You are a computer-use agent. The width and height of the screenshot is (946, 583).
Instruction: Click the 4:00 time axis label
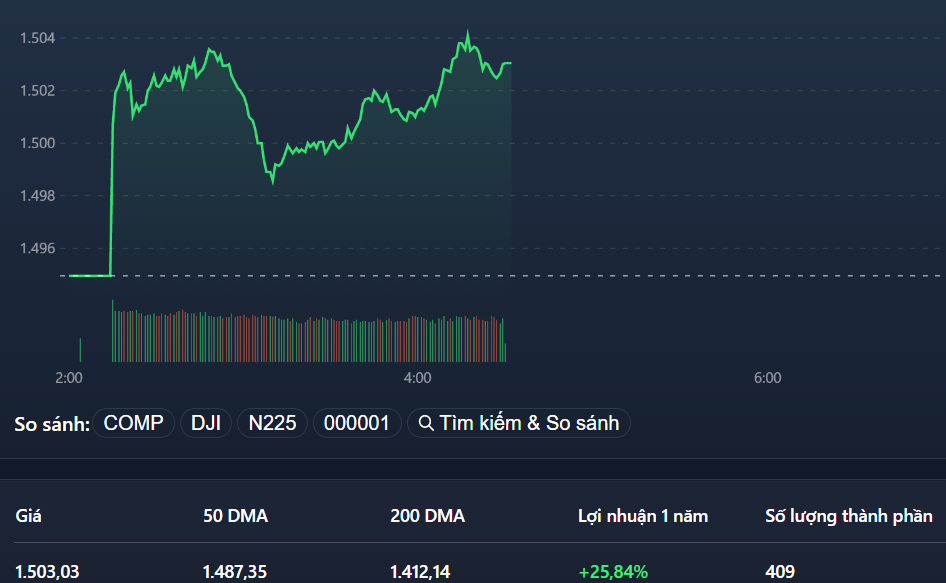418,378
